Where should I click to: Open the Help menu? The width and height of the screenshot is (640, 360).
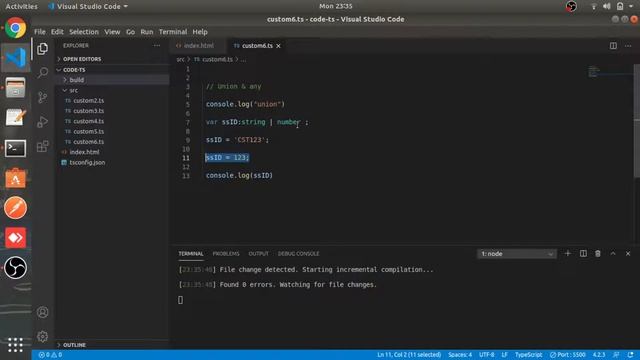point(200,32)
